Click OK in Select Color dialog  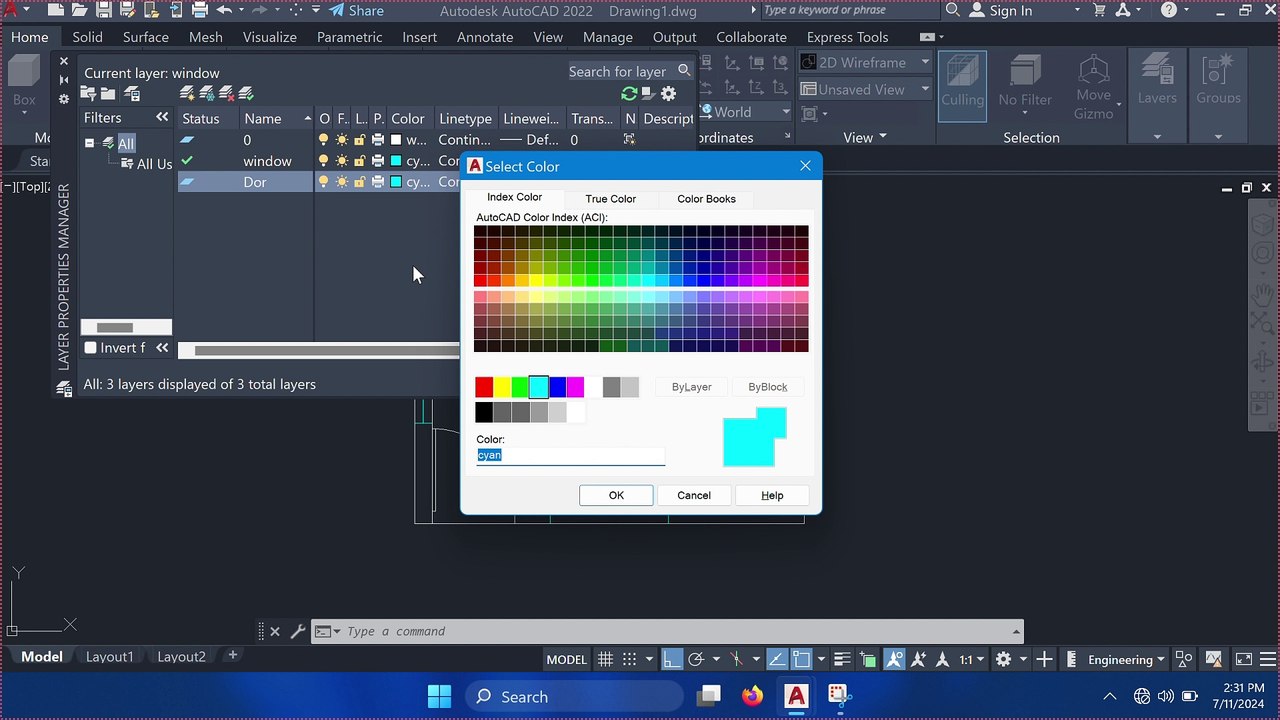pos(616,495)
